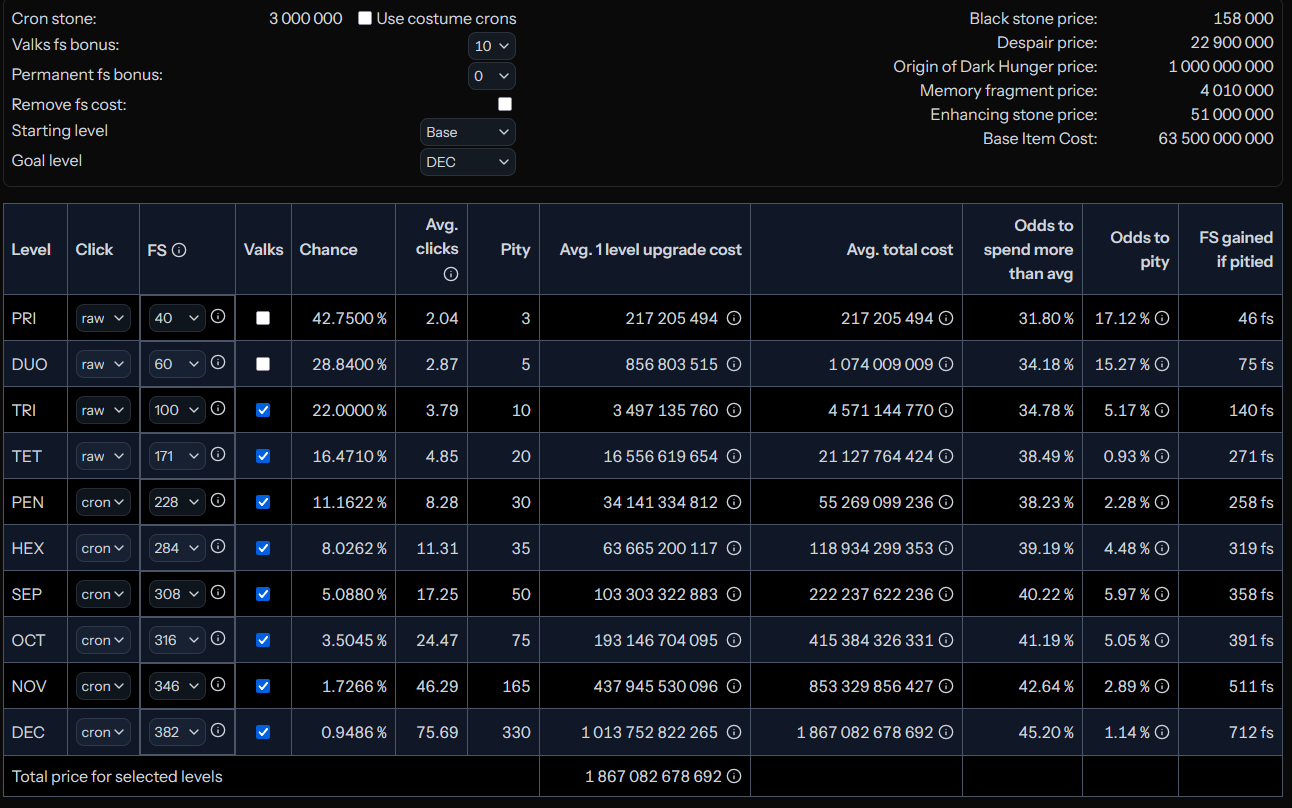
Task: Open the Goal level DEC dropdown
Action: (467, 162)
